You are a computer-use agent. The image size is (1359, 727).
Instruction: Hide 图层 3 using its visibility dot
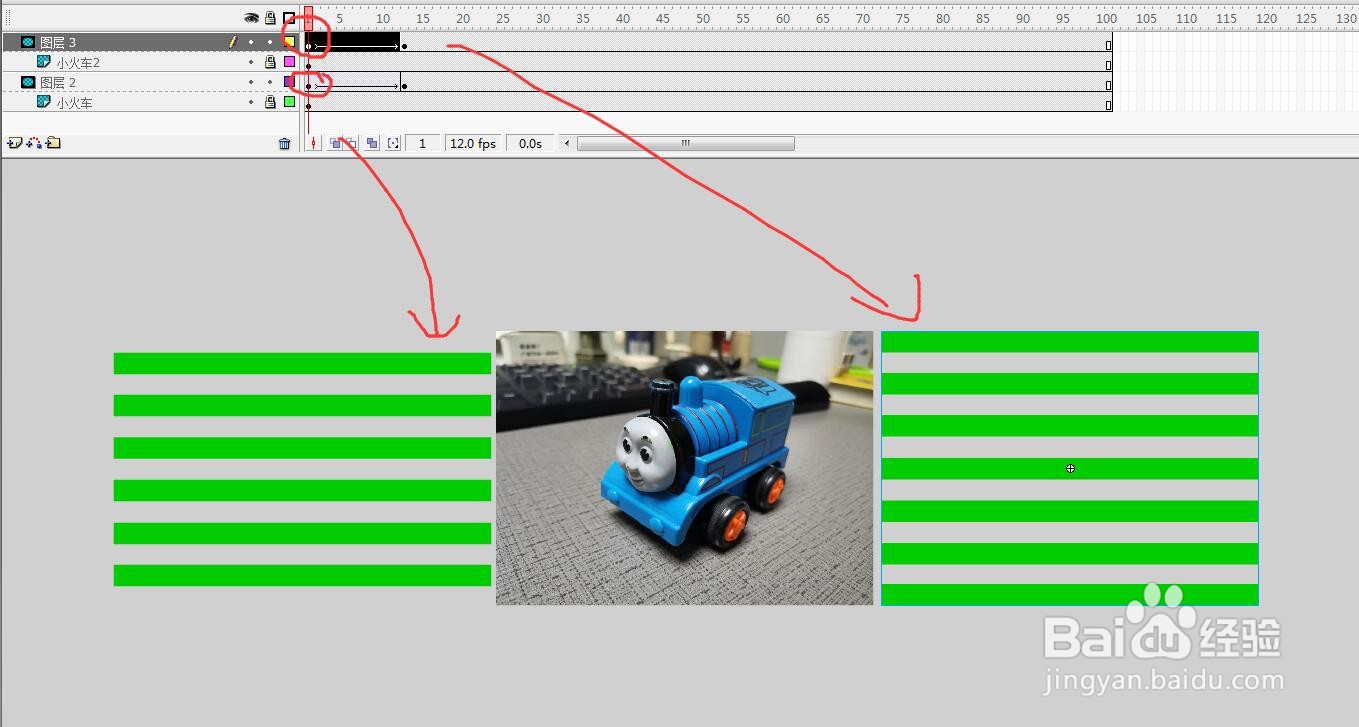point(251,42)
